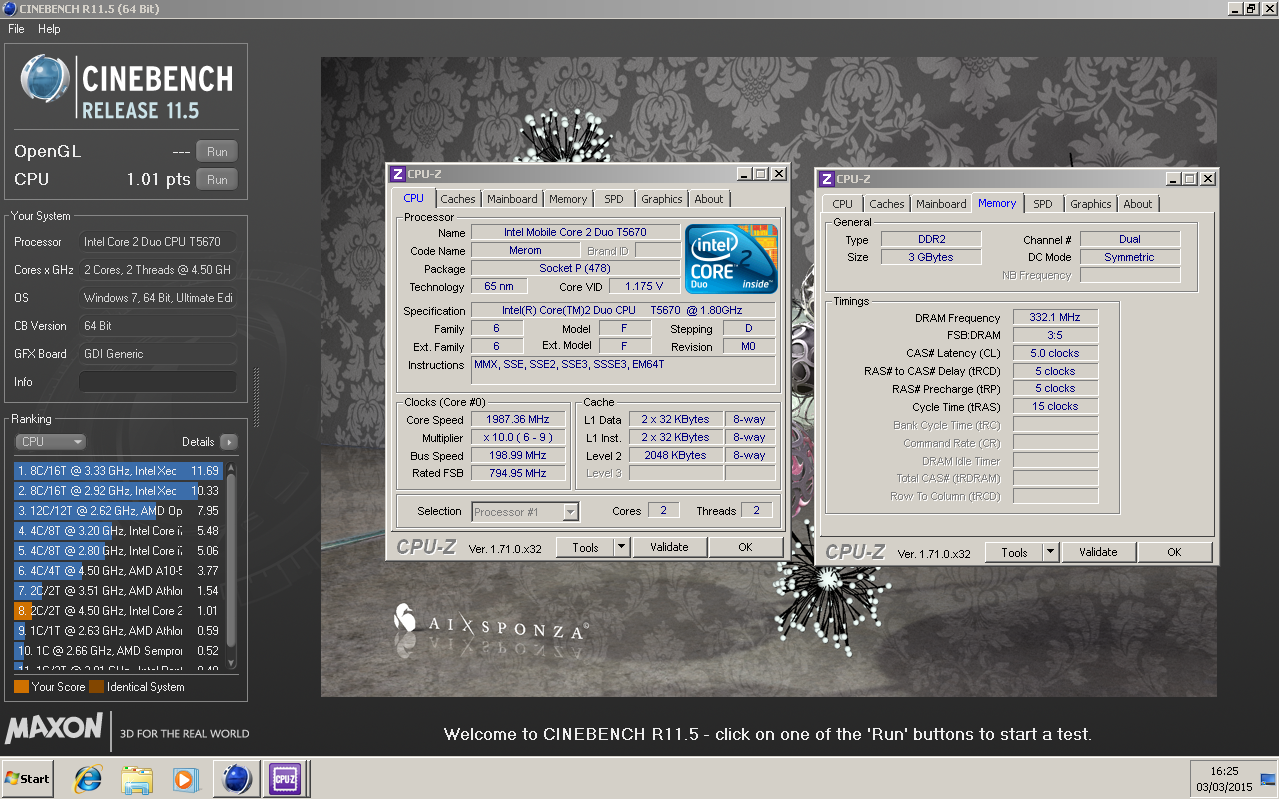Select ranking entry 8C/16T @ 3.33 GHz
1279x799 pixels.
(x=118, y=470)
